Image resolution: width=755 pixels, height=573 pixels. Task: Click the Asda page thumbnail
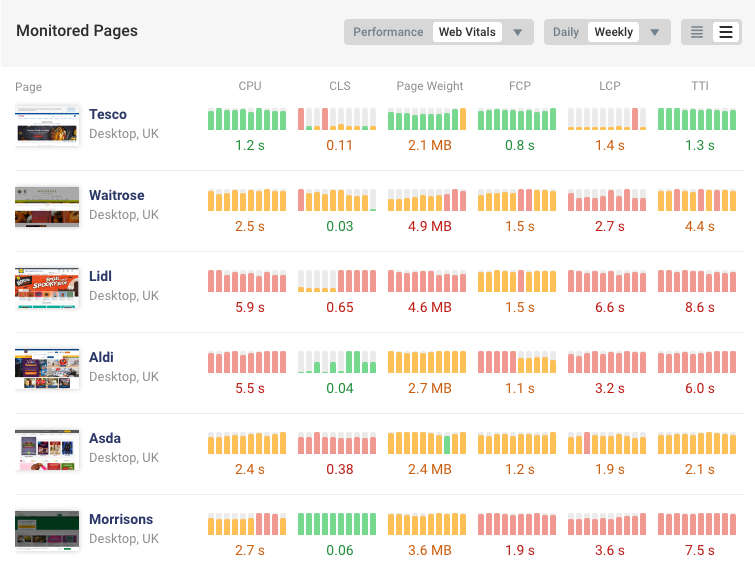[x=47, y=449]
